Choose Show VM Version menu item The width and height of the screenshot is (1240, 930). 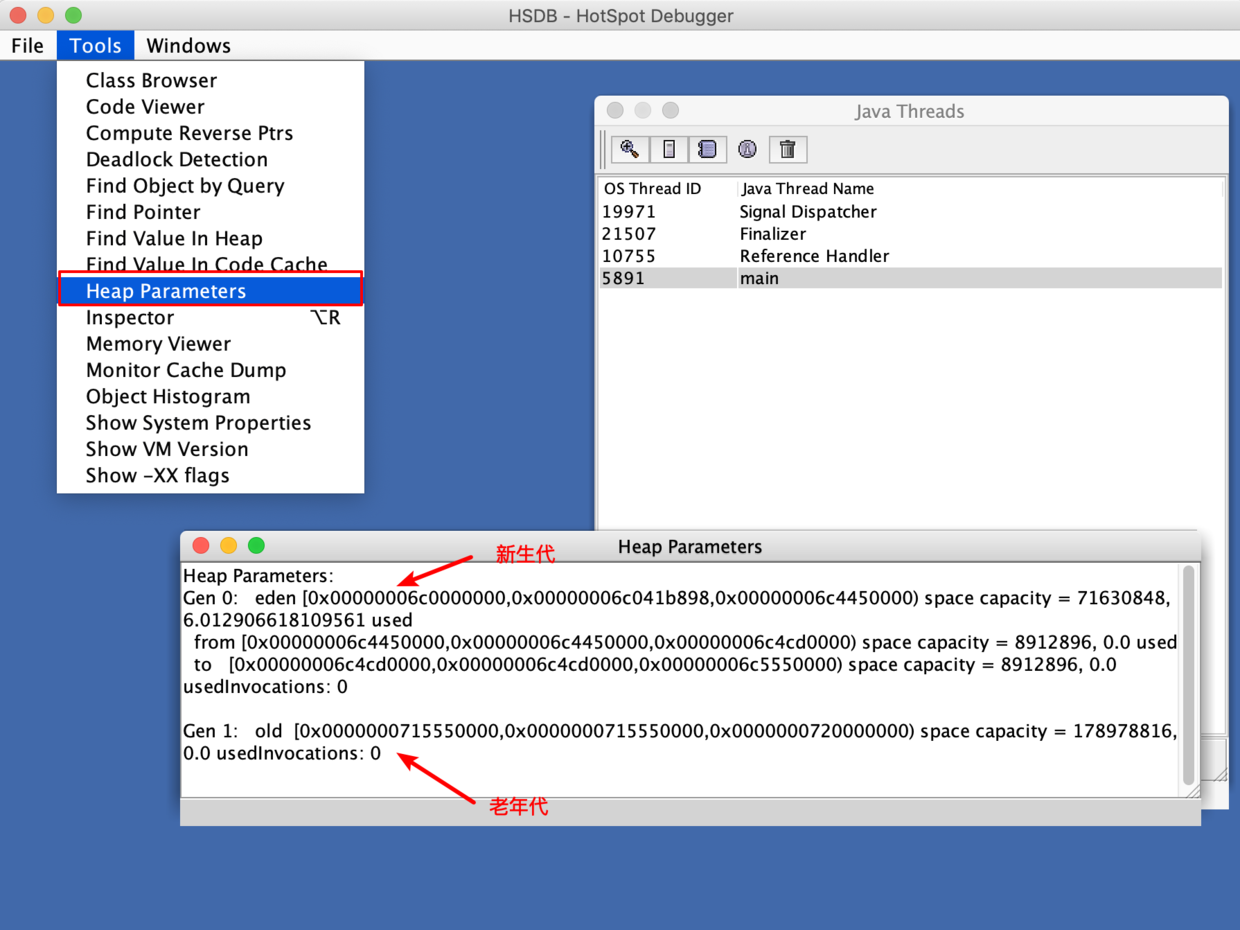pos(167,449)
